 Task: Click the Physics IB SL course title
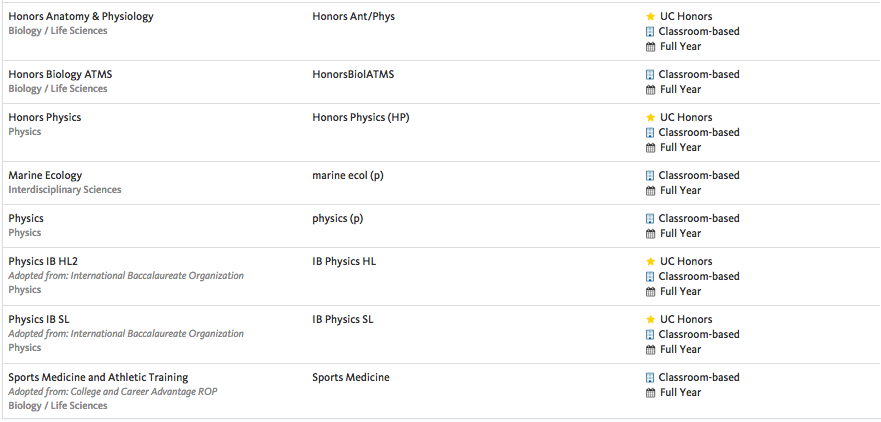39,320
